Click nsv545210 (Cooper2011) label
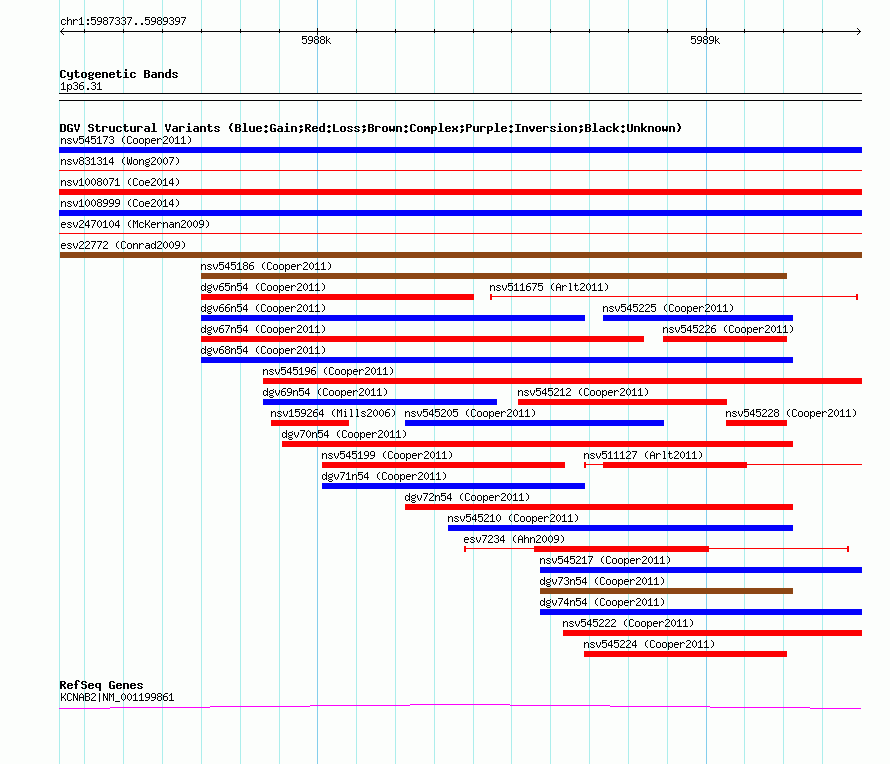This screenshot has width=890, height=764. (x=513, y=518)
